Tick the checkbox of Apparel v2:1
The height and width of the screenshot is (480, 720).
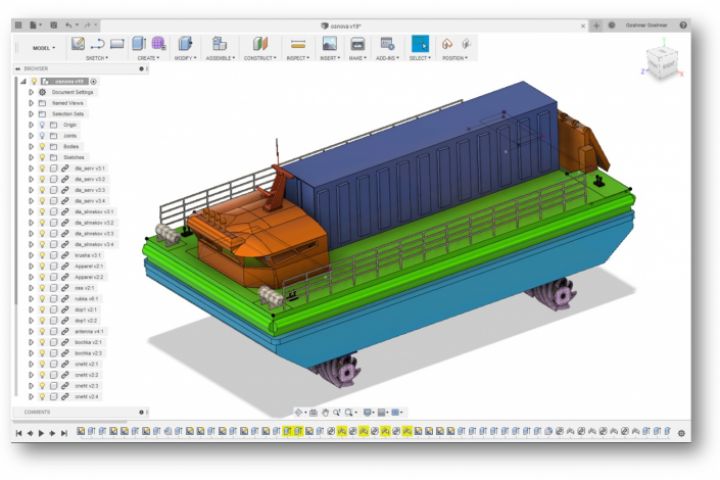pyautogui.click(x=54, y=266)
